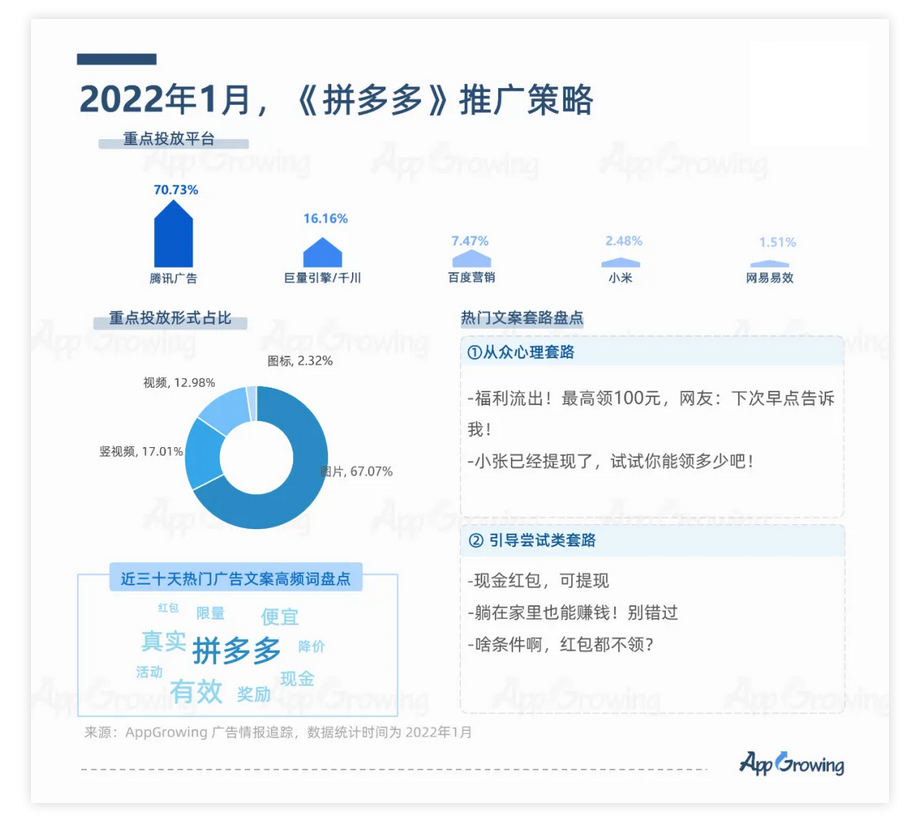This screenshot has width=917, height=825.
Task: Click the 热门文案套路盘点 heading
Action: pos(522,317)
